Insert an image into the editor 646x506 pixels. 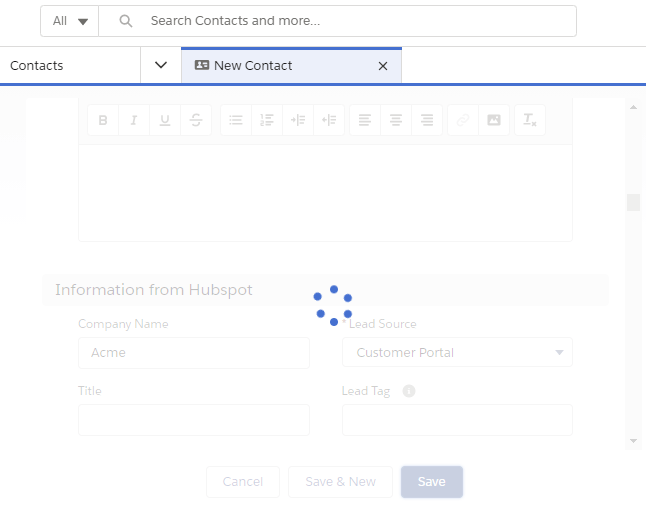click(x=493, y=120)
